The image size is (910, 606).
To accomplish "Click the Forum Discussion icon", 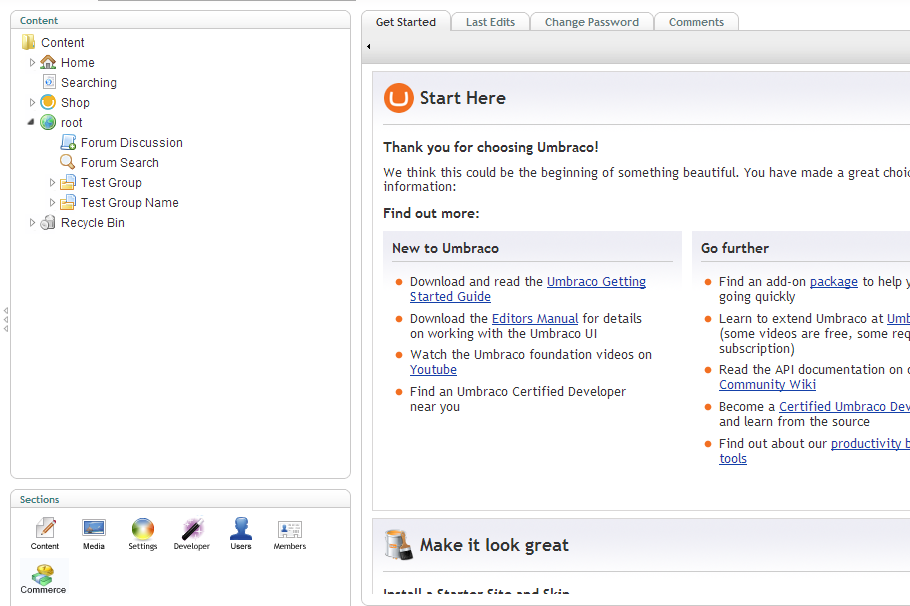I will coord(68,142).
